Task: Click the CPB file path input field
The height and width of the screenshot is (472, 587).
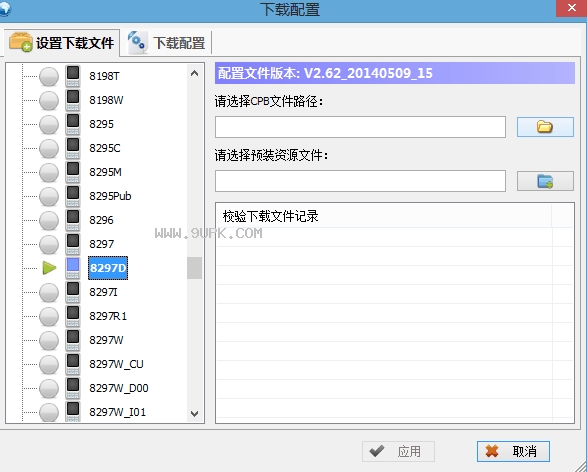Action: pyautogui.click(x=360, y=127)
